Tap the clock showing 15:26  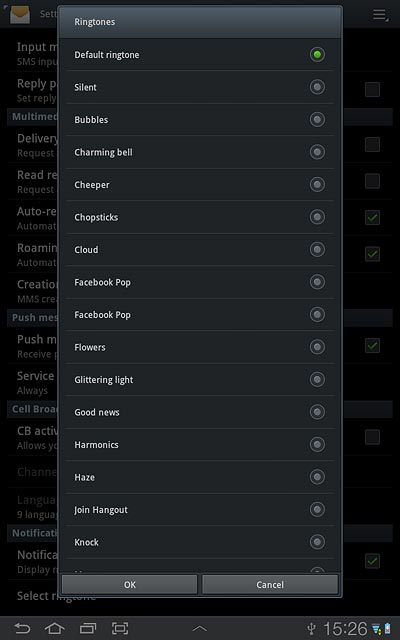[345, 629]
